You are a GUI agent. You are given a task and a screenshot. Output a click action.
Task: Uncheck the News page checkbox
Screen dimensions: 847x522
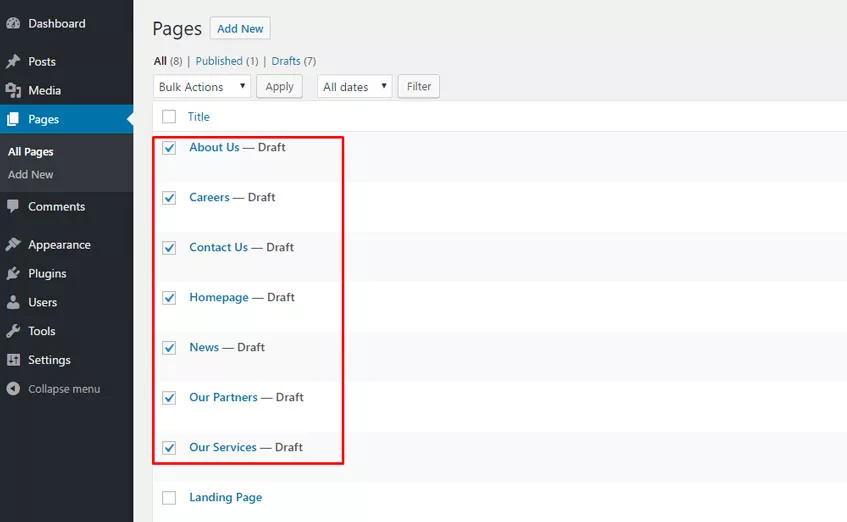tap(169, 347)
